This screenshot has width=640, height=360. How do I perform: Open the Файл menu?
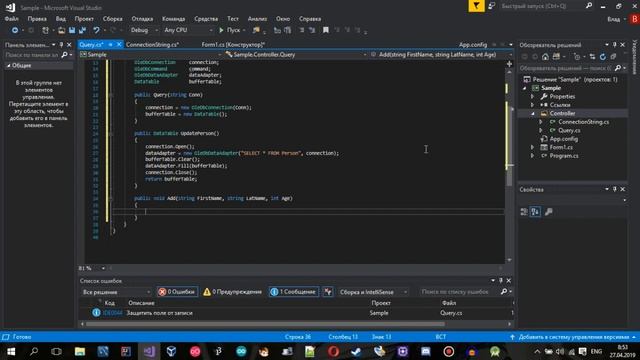click(11, 19)
